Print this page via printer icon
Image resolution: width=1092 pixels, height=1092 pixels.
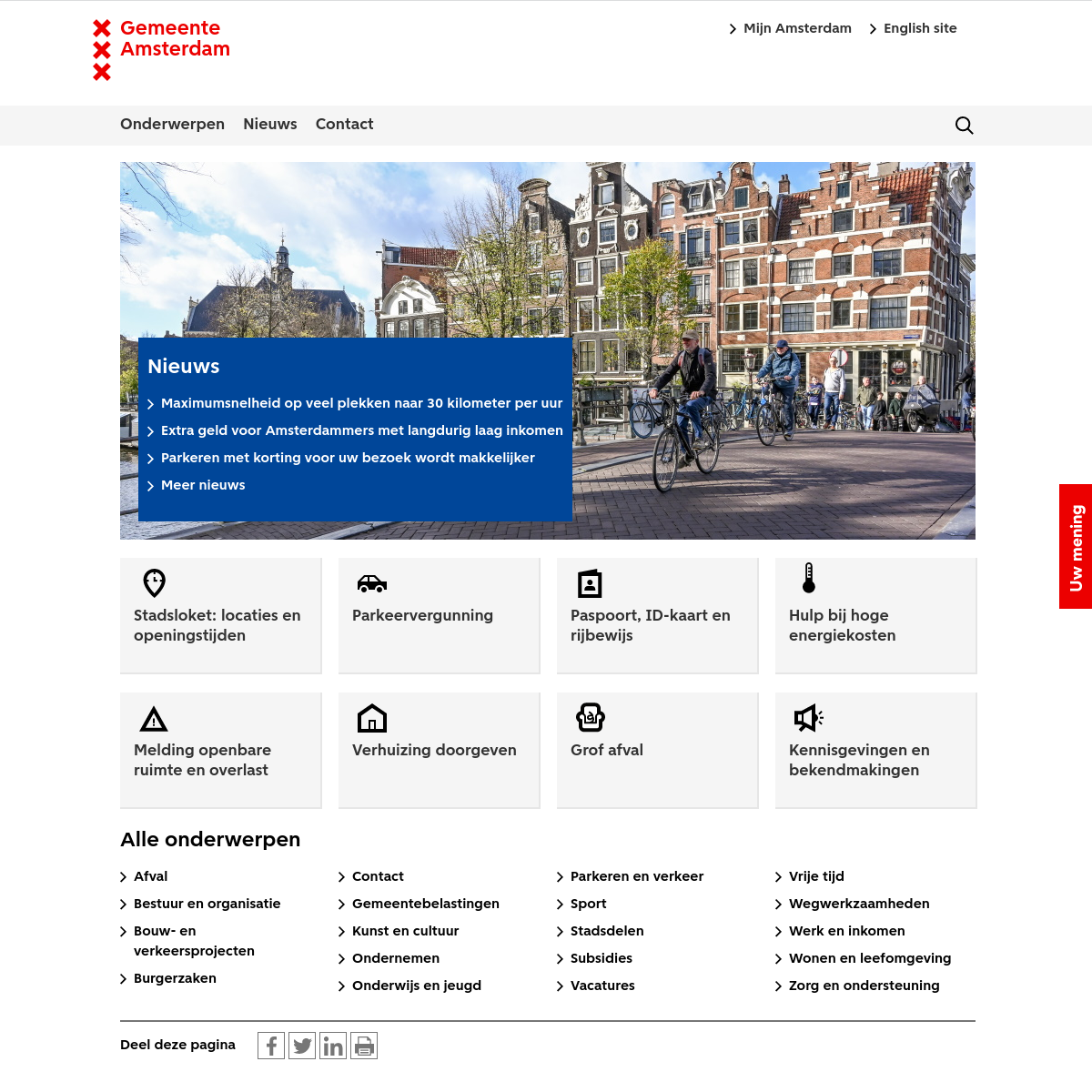click(364, 1046)
